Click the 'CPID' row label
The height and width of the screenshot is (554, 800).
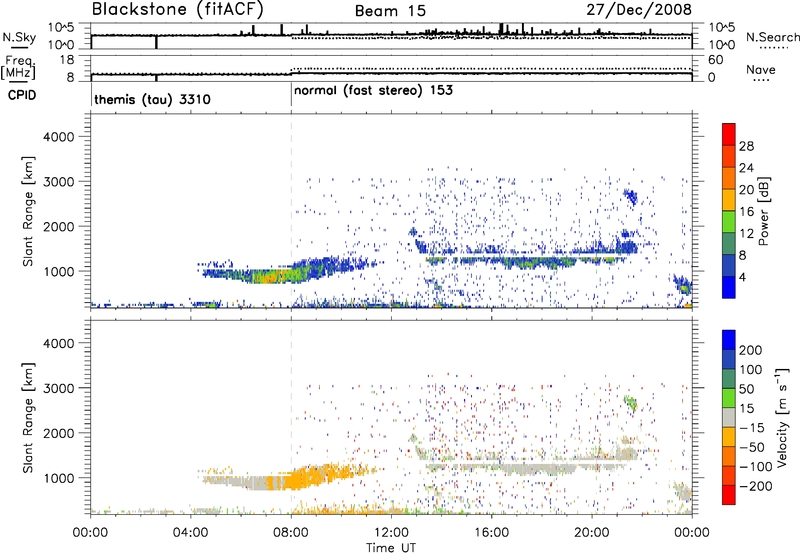coord(22,95)
